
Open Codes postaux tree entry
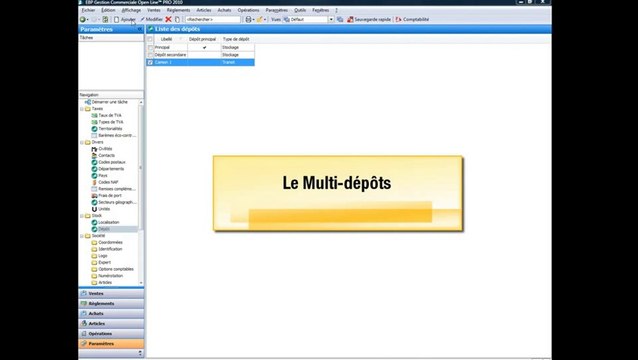pyautogui.click(x=108, y=162)
